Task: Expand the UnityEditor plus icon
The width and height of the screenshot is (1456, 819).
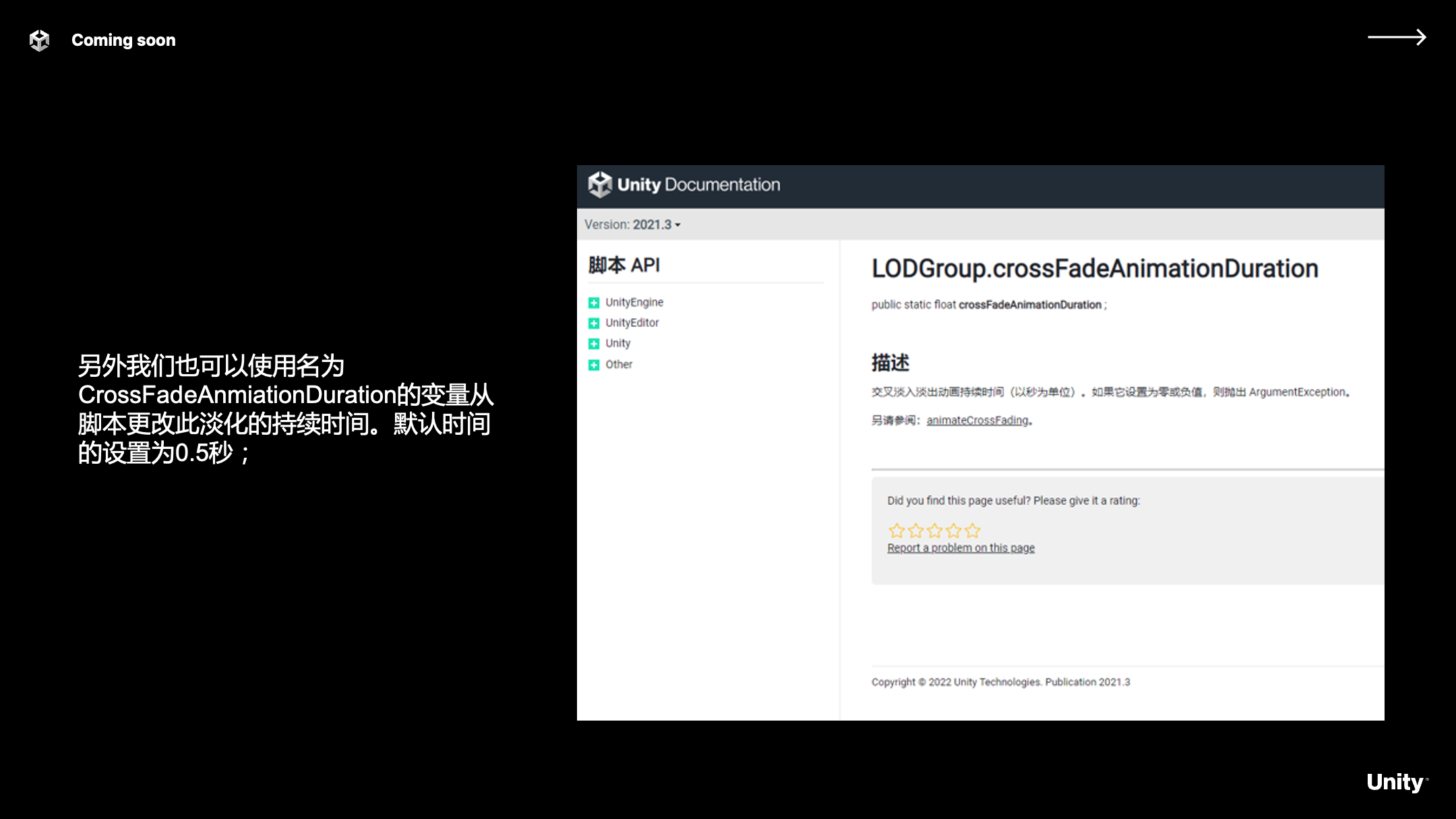Action: click(594, 324)
